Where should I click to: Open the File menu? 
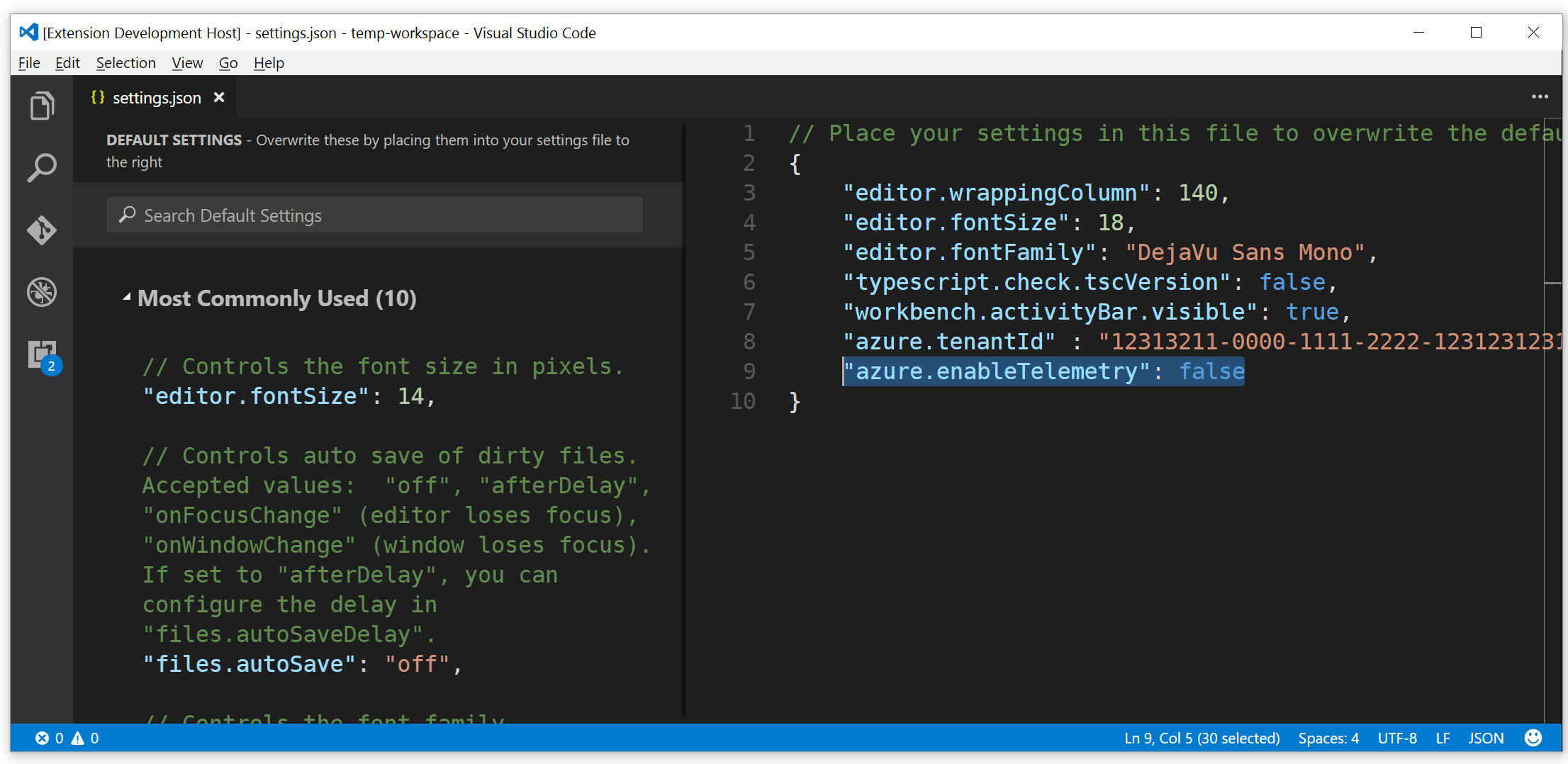point(29,63)
